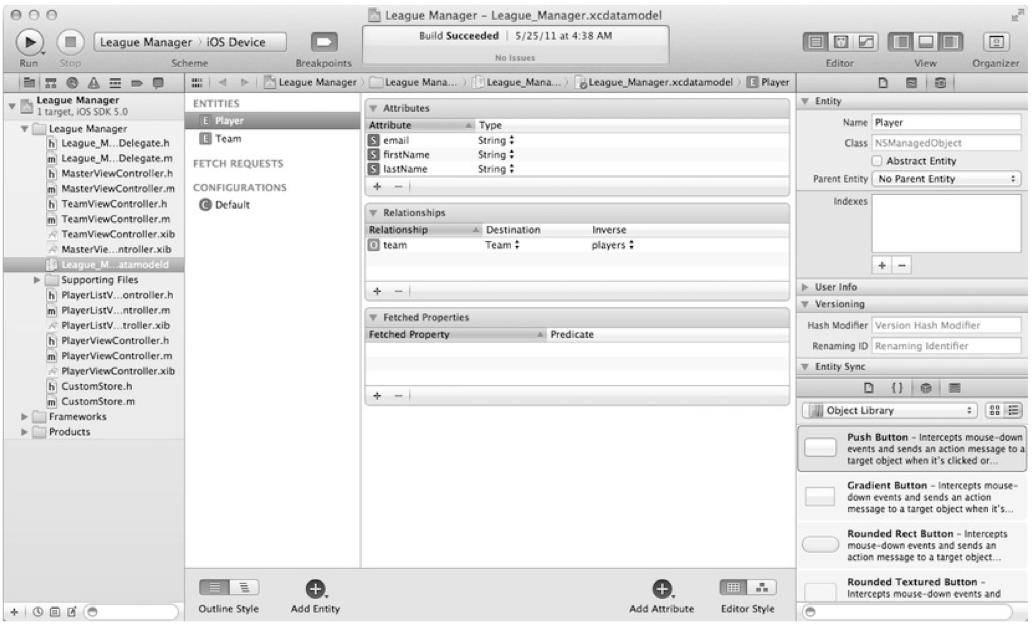The height and width of the screenshot is (628, 1035).
Task: Toggle the Navigator pane view button
Action: point(900,42)
